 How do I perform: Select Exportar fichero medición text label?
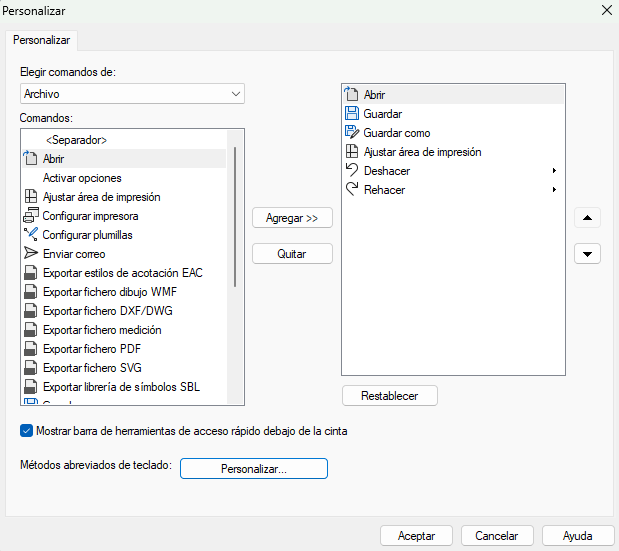(102, 330)
